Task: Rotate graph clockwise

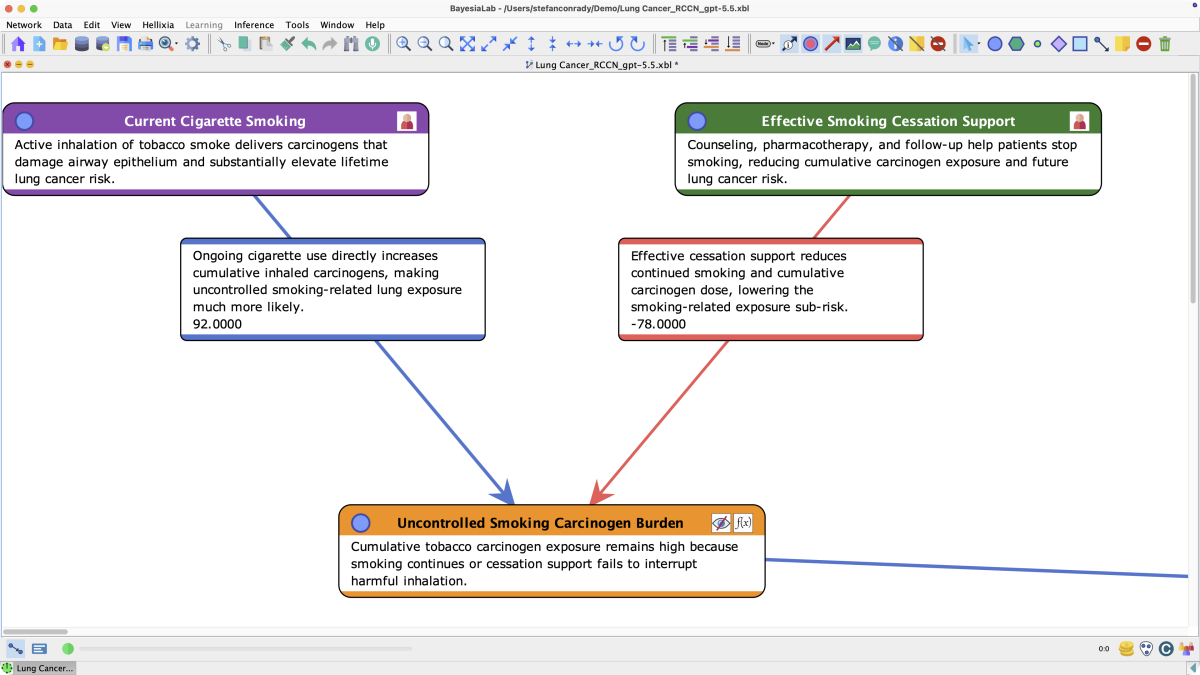Action: click(x=637, y=44)
